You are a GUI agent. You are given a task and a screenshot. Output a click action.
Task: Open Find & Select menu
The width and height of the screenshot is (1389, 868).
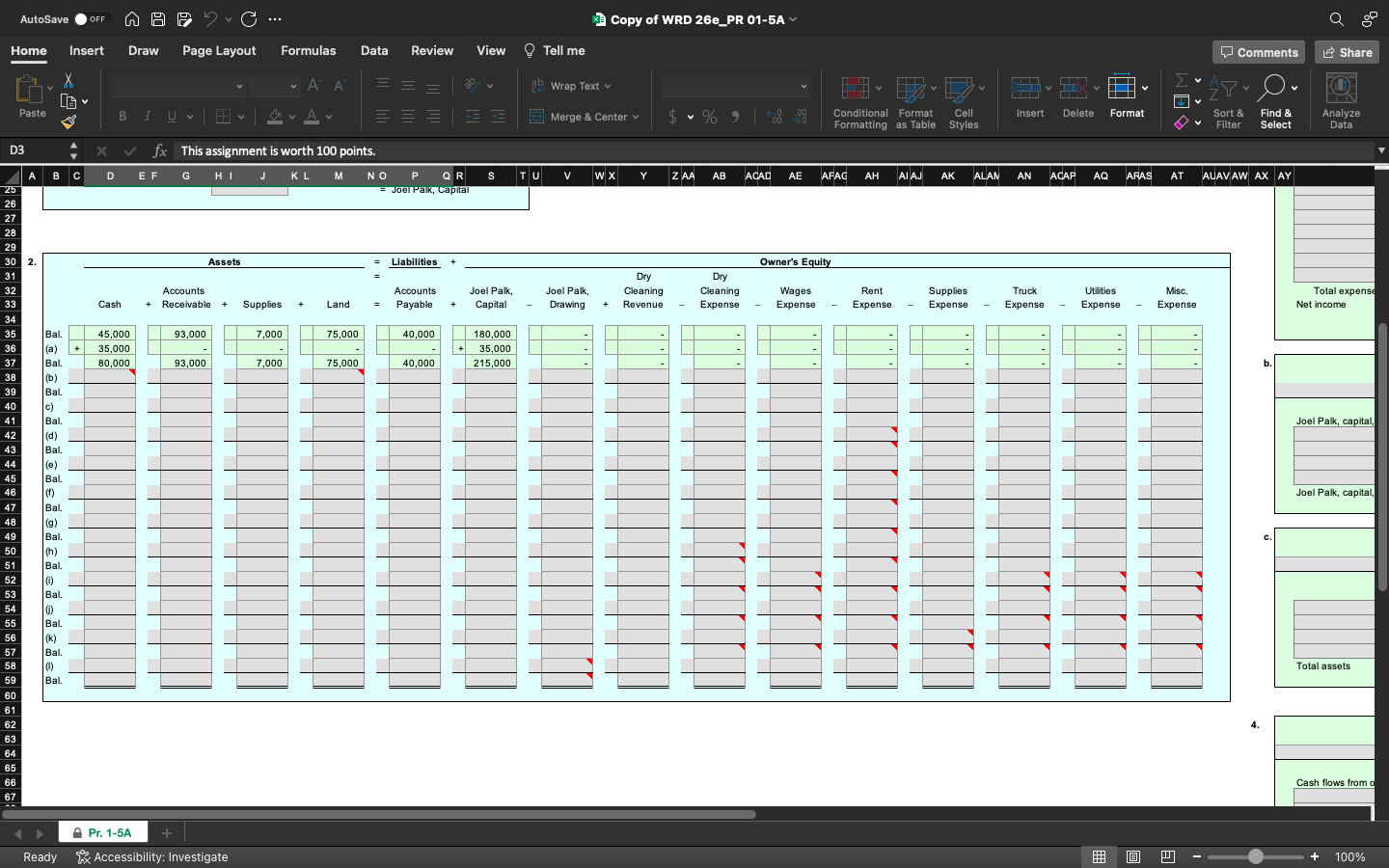1275,101
